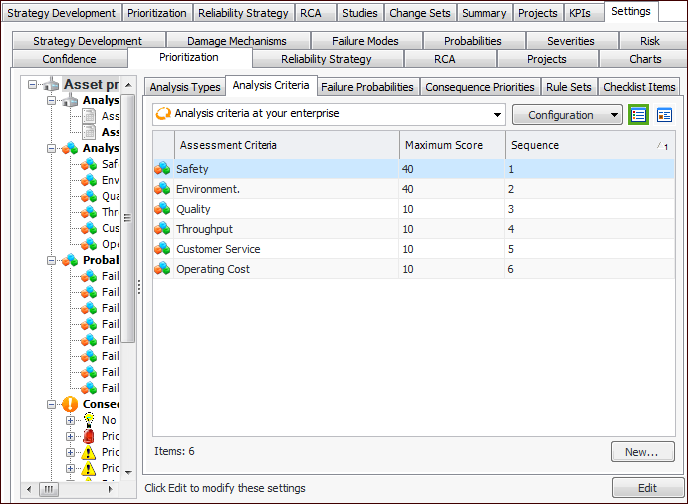
Task: Select the Environment. criteria row text
Action: tap(208, 189)
